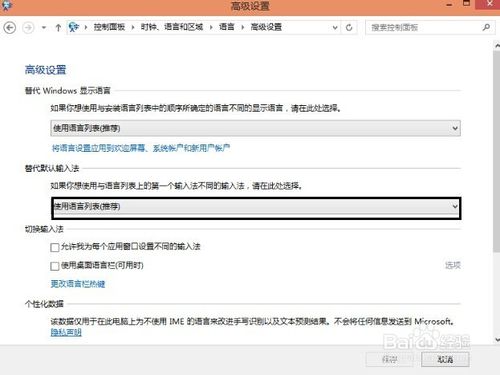Click the scrollbar up arrow

click(497, 45)
